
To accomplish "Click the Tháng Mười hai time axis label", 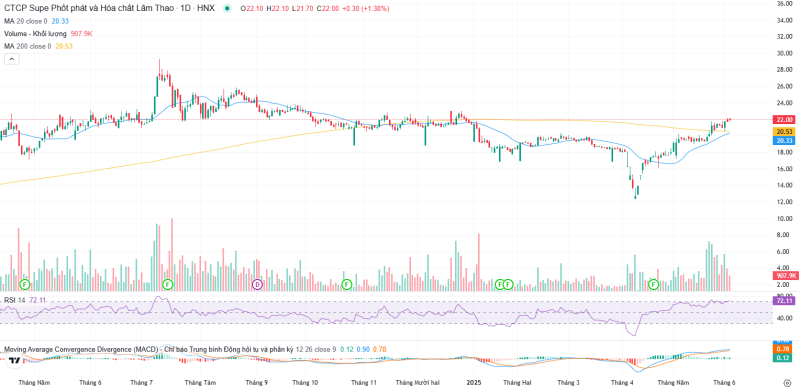I will [417, 382].
